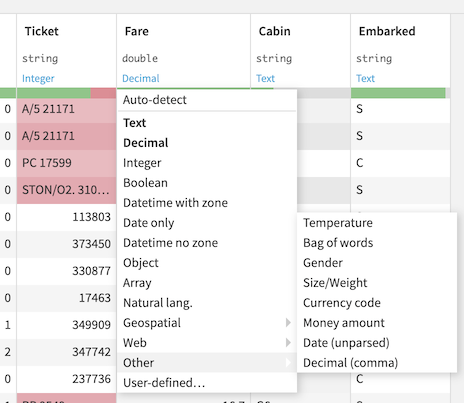This screenshot has width=464, height=403.
Task: Select Ticket cell 330877
Action: click(66, 271)
